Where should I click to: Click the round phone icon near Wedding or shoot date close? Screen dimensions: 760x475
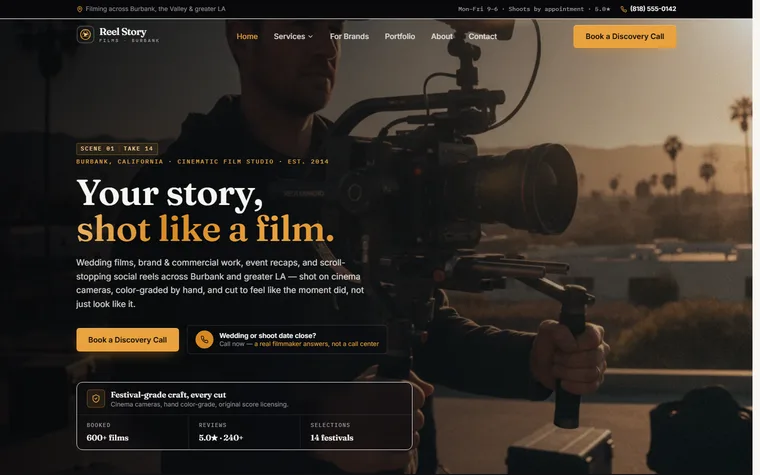pos(204,340)
